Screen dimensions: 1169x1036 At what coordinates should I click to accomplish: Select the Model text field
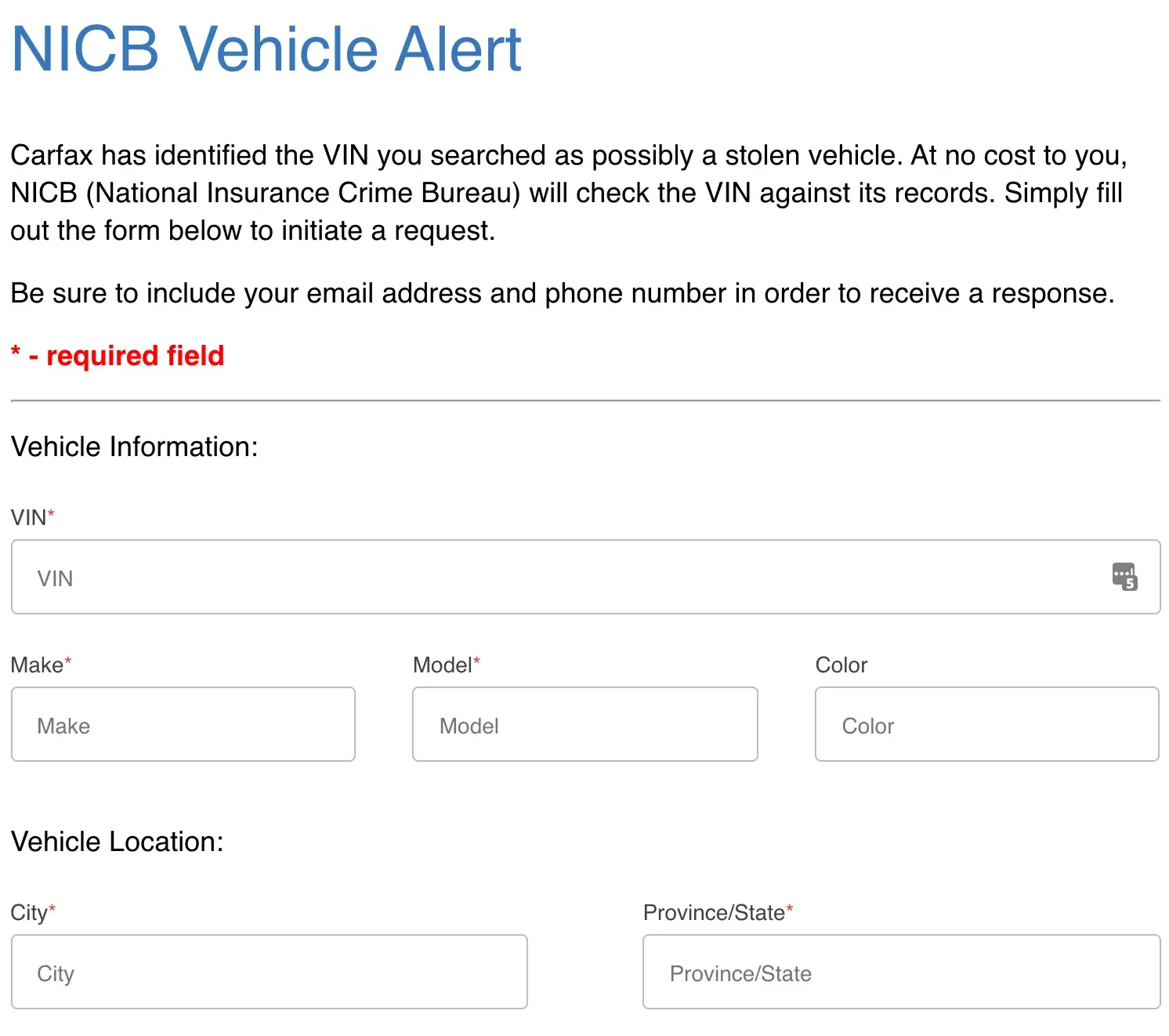[x=584, y=725]
